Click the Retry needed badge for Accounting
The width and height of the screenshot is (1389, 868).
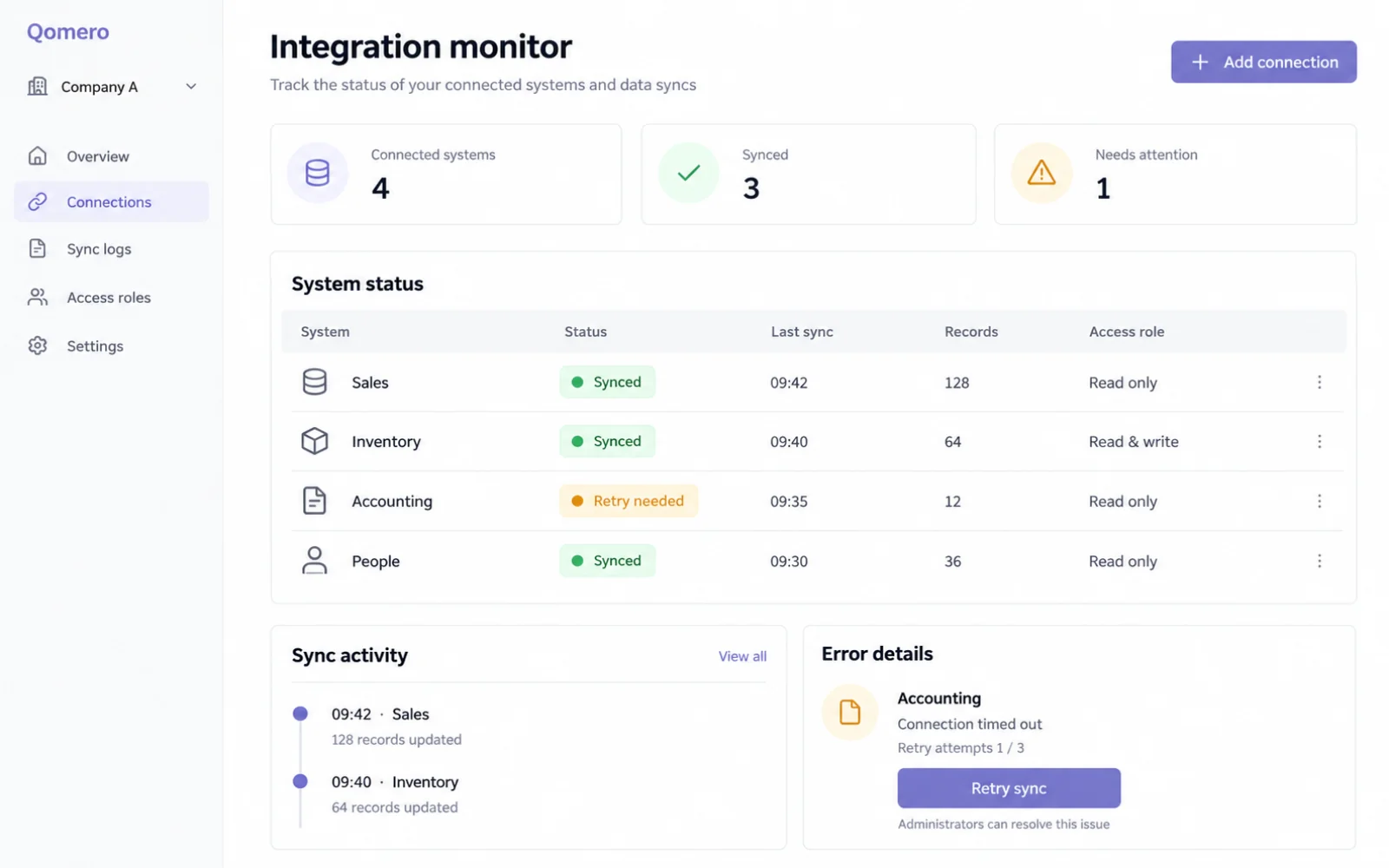click(x=629, y=501)
